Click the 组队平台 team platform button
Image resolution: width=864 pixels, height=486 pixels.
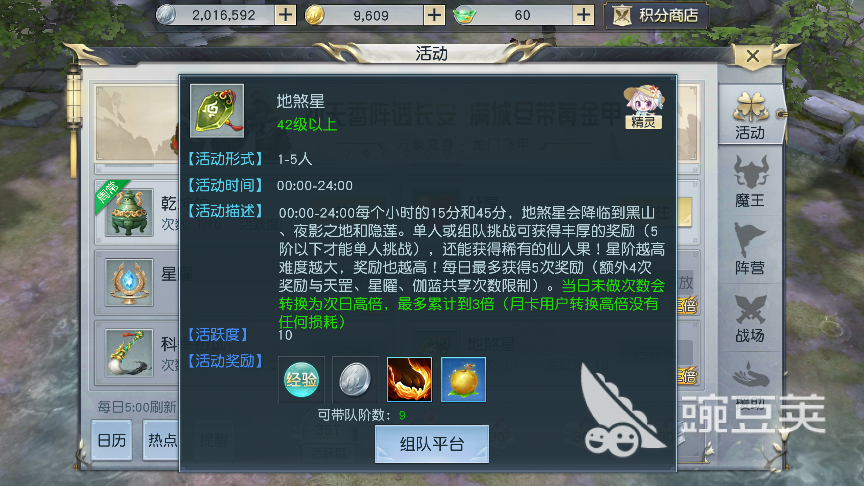click(432, 444)
